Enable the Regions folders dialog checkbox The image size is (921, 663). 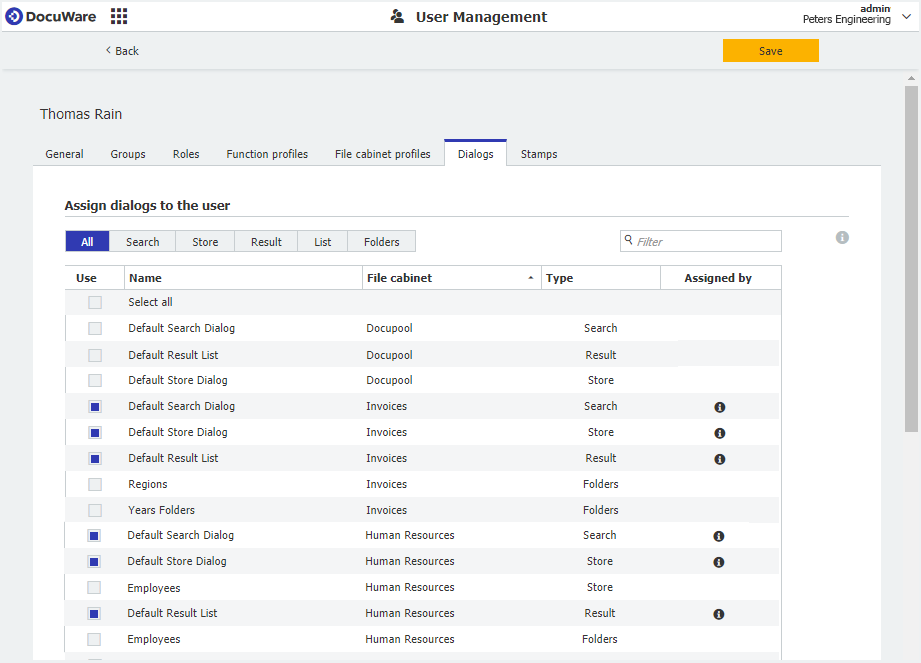coord(94,484)
